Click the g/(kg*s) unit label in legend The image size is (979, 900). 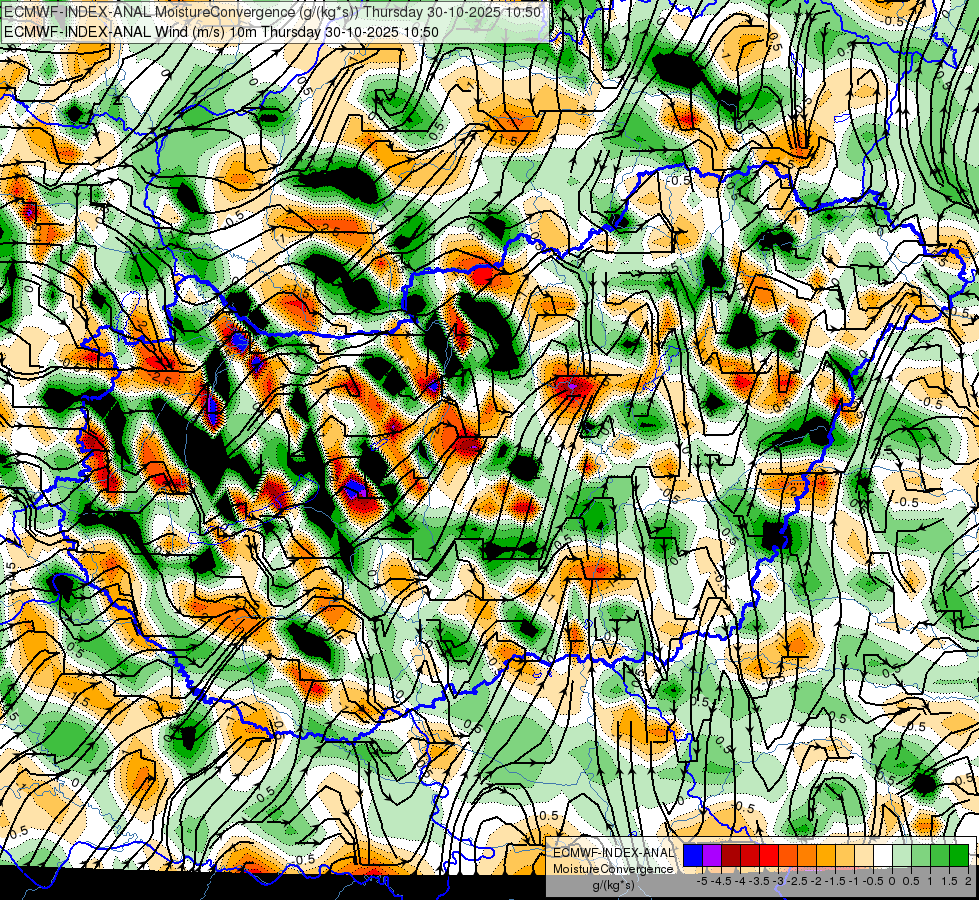(x=613, y=886)
